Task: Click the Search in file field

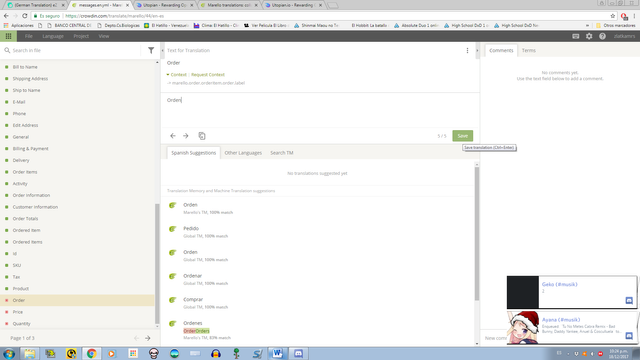Action: tap(73, 51)
